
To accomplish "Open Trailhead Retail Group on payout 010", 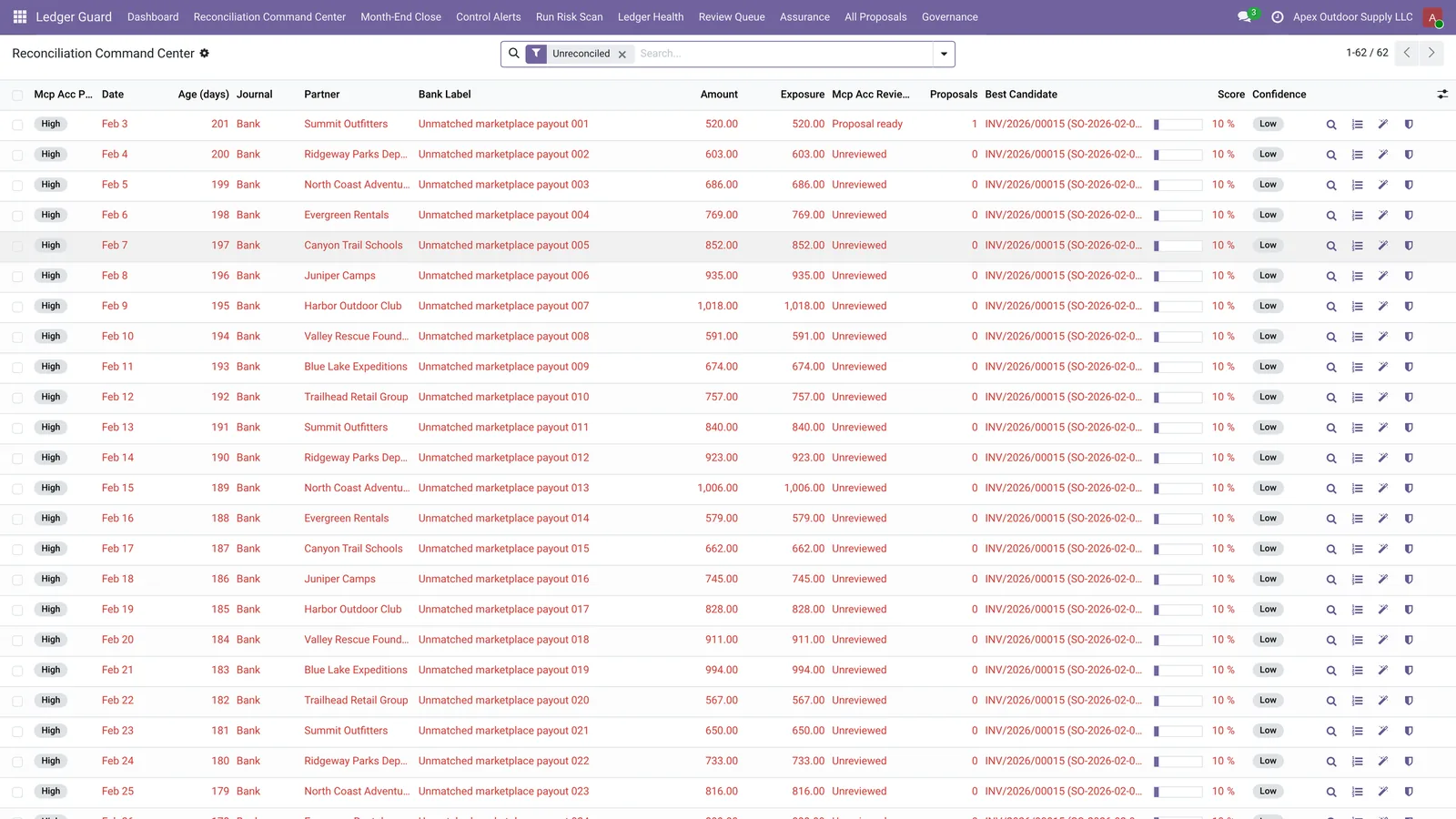I will (356, 398).
